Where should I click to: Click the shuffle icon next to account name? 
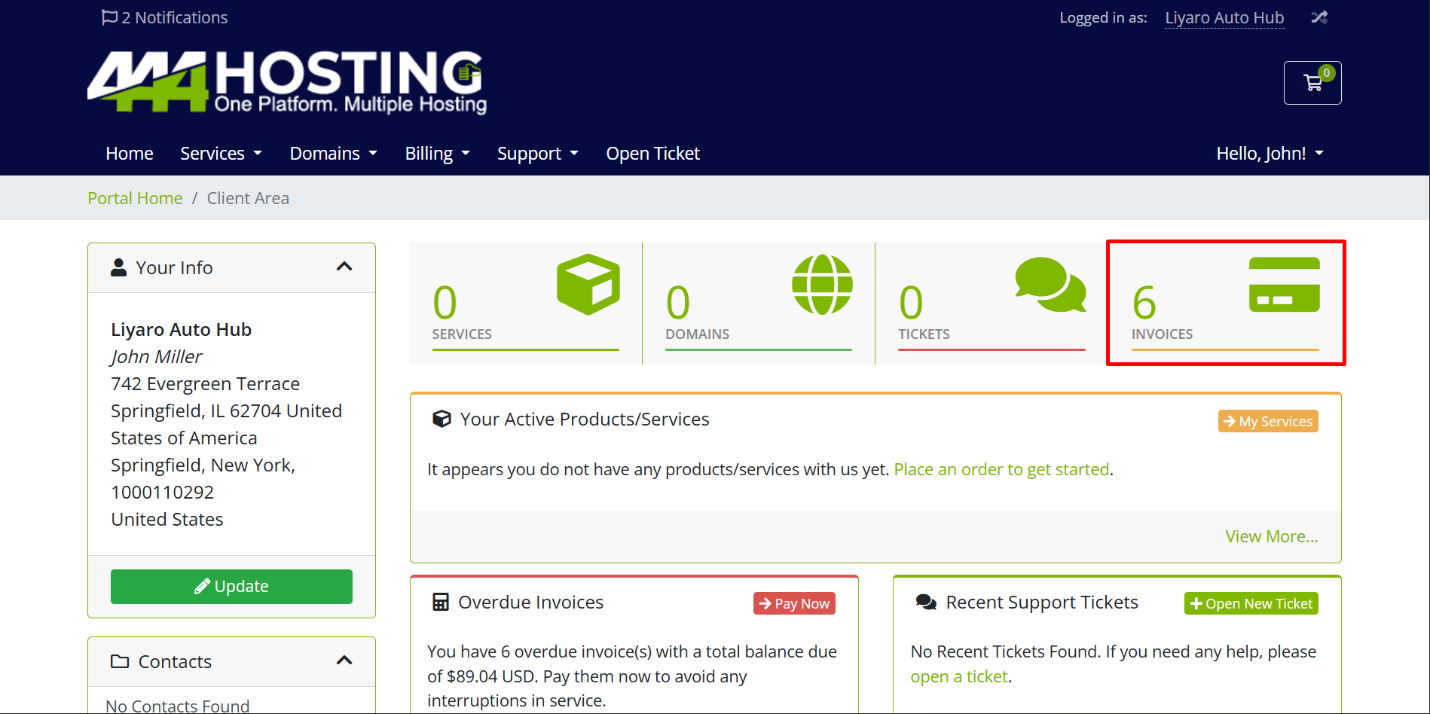point(1319,17)
